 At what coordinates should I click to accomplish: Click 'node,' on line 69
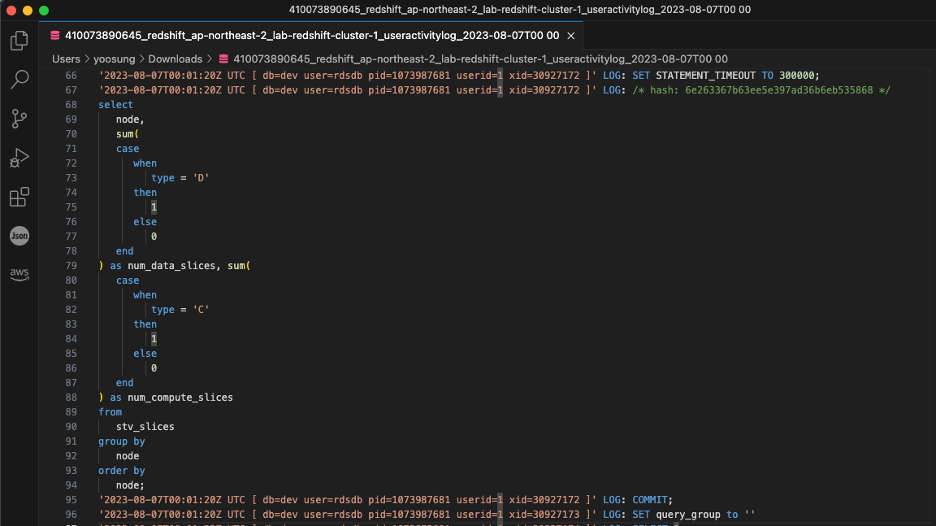pyautogui.click(x=130, y=119)
